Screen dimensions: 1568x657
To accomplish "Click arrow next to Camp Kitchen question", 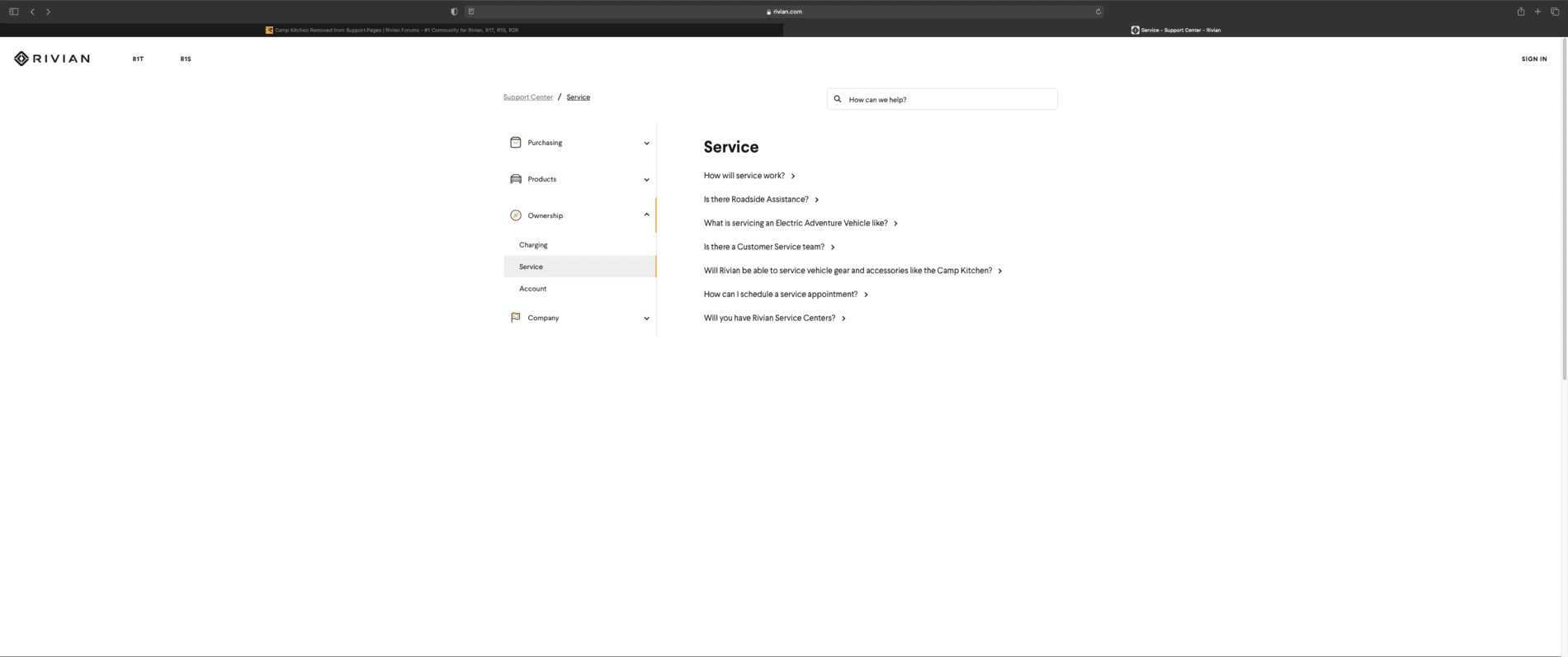I will pyautogui.click(x=1000, y=271).
